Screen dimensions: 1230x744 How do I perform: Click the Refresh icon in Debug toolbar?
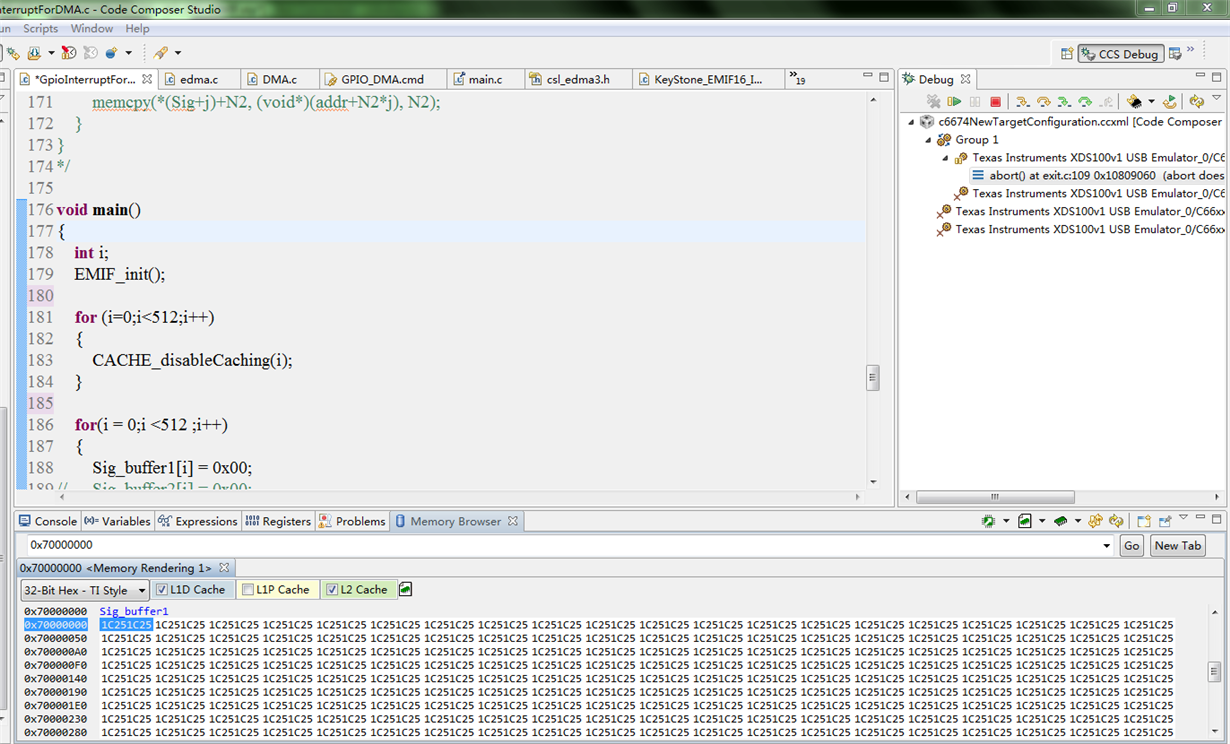point(1196,101)
